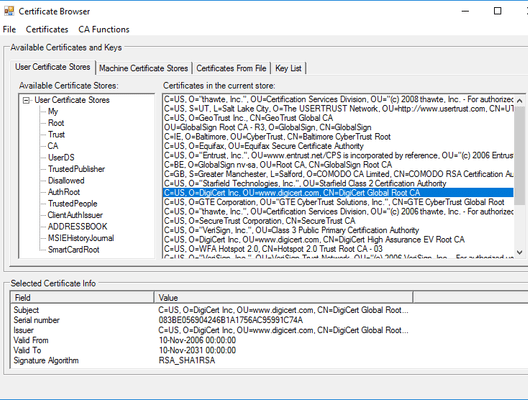Image resolution: width=528 pixels, height=400 pixels.
Task: Open the Key List tab
Action: (288, 68)
